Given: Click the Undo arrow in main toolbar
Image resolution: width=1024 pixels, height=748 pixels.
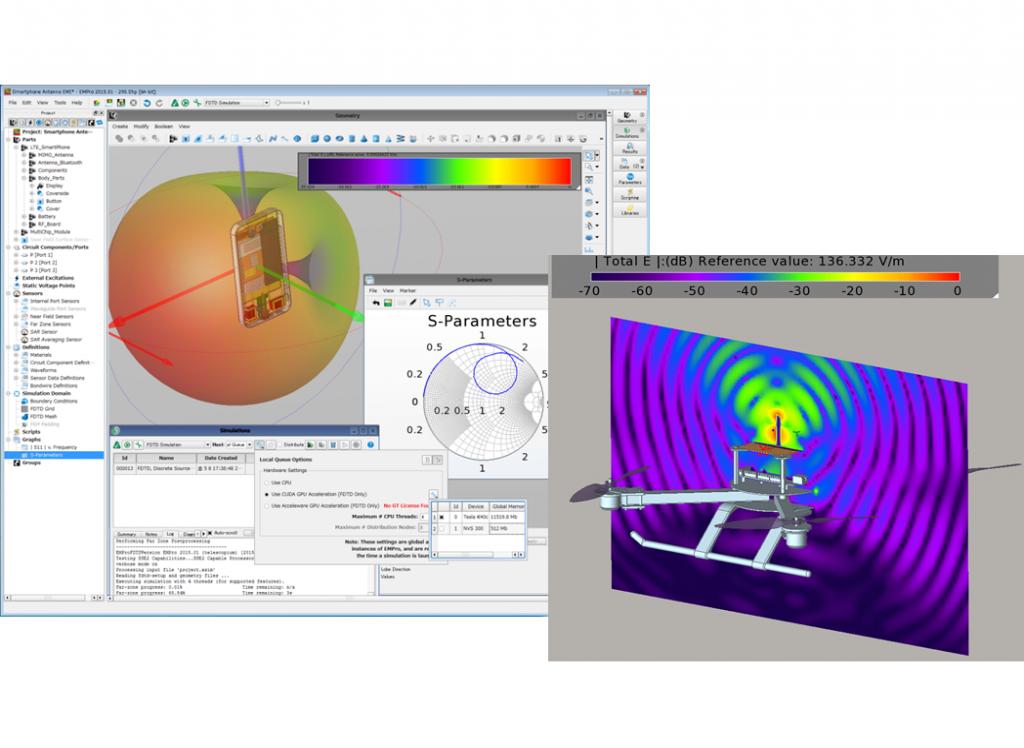Looking at the screenshot, I should pyautogui.click(x=146, y=102).
